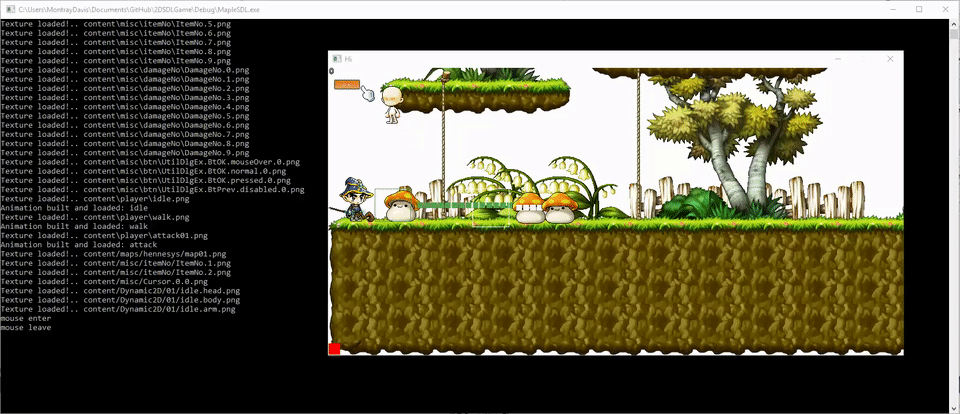The height and width of the screenshot is (414, 960).
Task: Click the 'BtPrev.disabled.0.png' log line
Action: 152,190
